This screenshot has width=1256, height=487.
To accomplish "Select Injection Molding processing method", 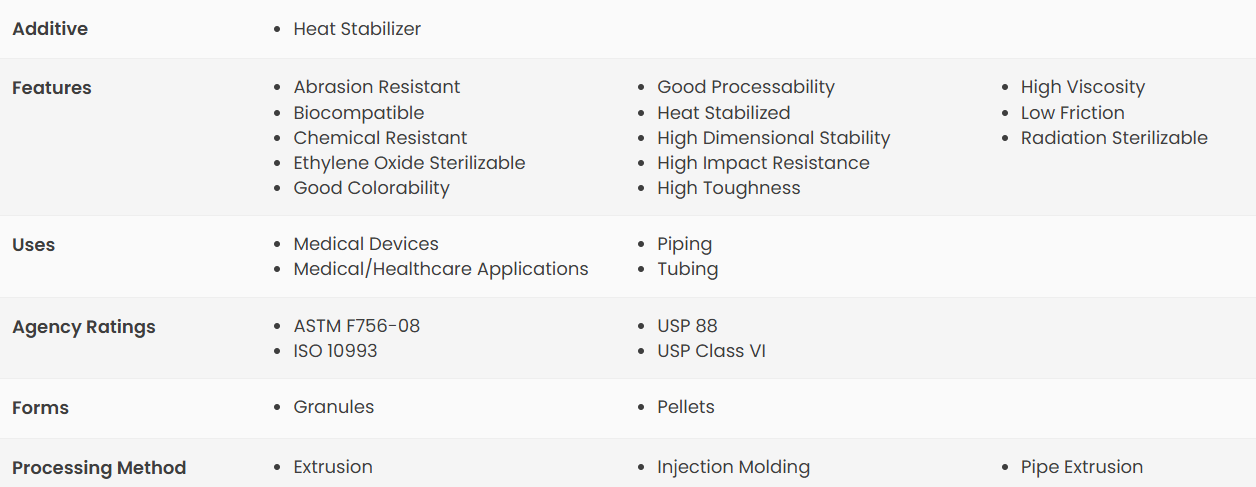I will point(733,467).
